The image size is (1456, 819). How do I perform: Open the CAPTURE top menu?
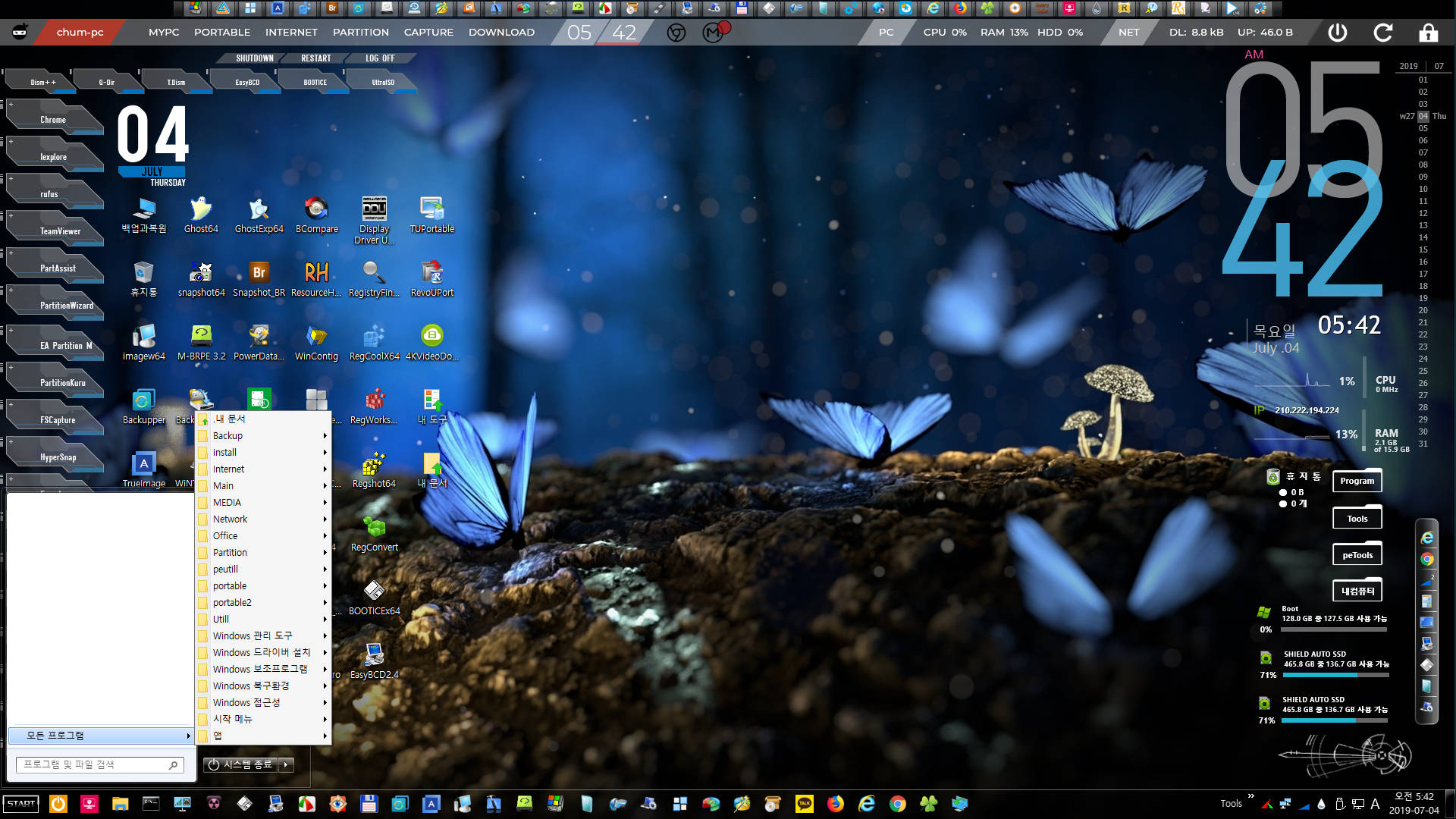pyautogui.click(x=428, y=32)
